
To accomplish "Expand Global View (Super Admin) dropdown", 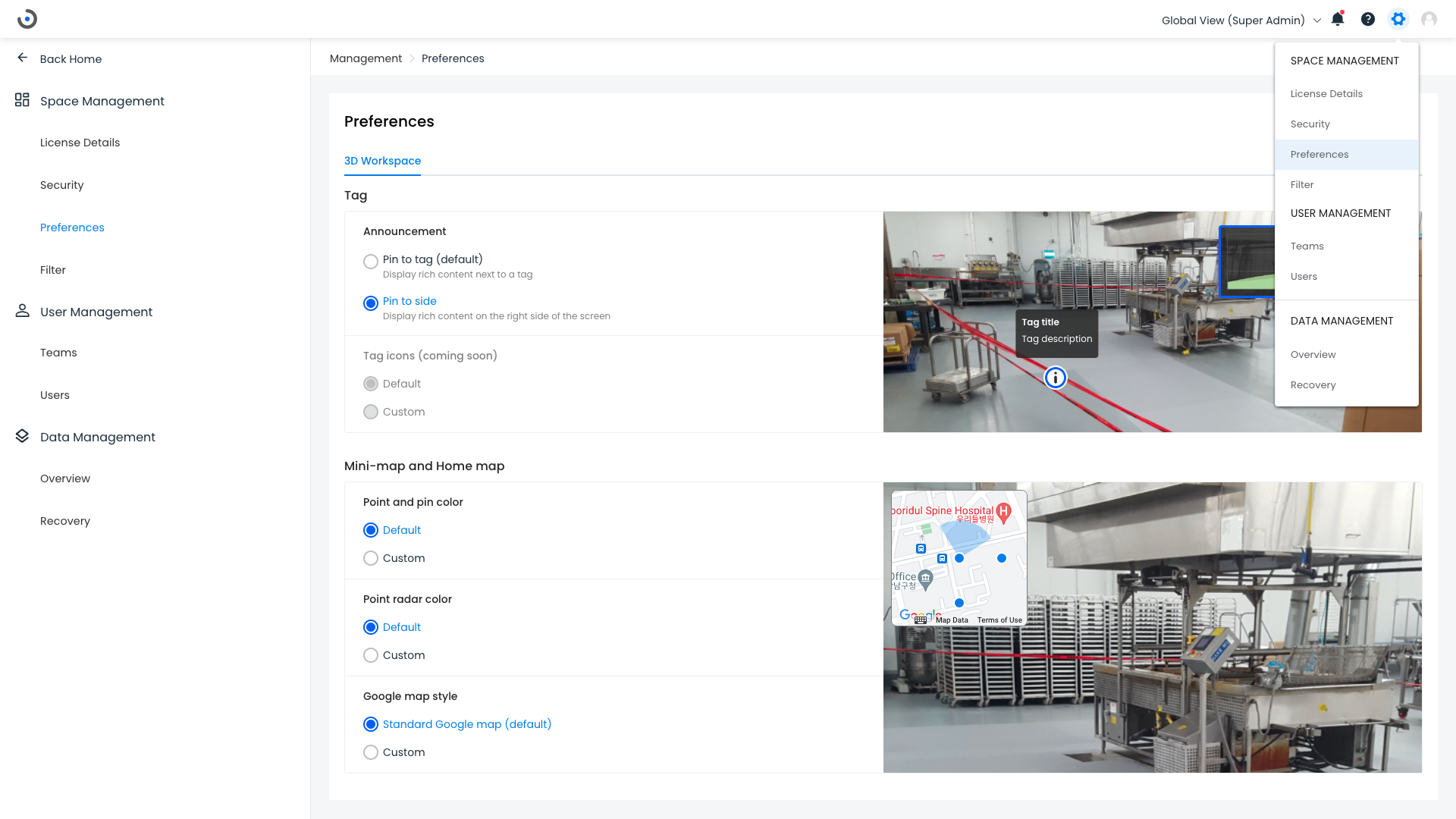I will point(1241,20).
